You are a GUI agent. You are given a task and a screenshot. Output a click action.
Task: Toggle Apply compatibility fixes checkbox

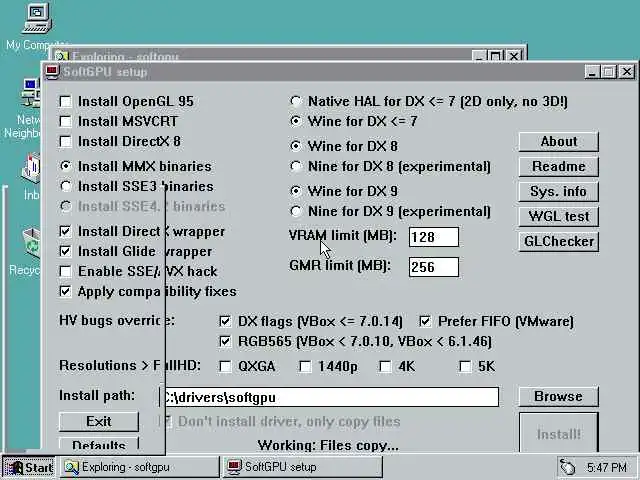[x=65, y=291]
